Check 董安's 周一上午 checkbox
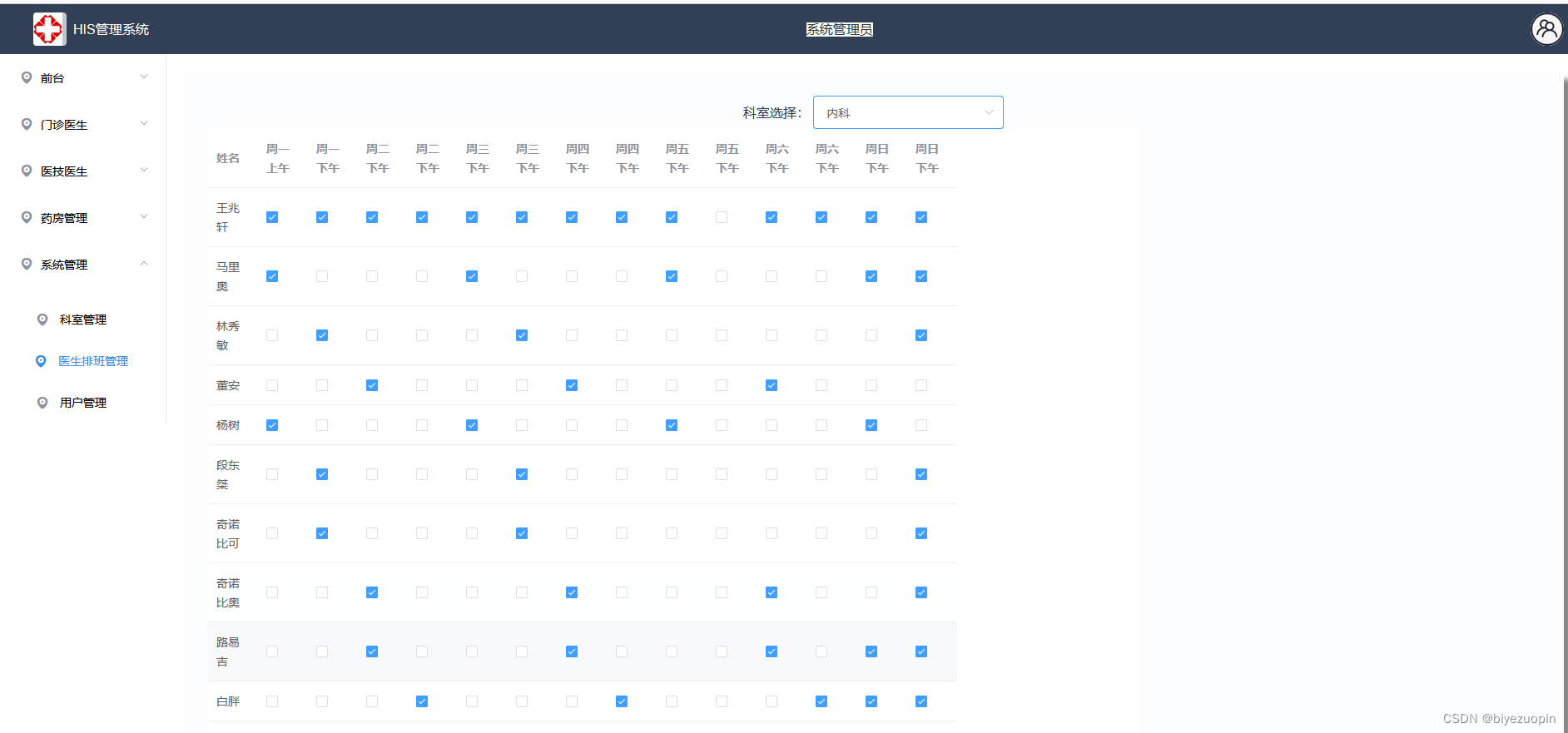Screen dimensions: 1568x733 (272, 385)
